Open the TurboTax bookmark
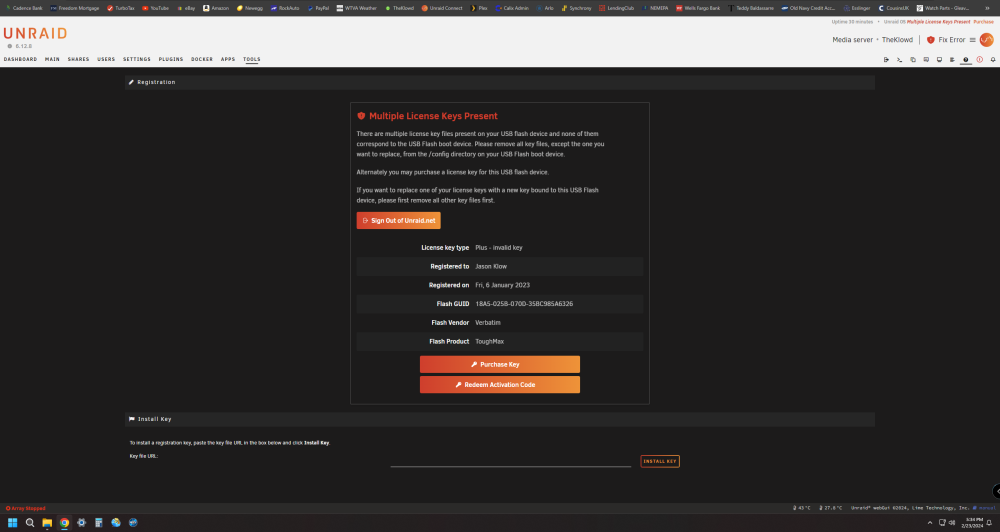 (x=121, y=8)
